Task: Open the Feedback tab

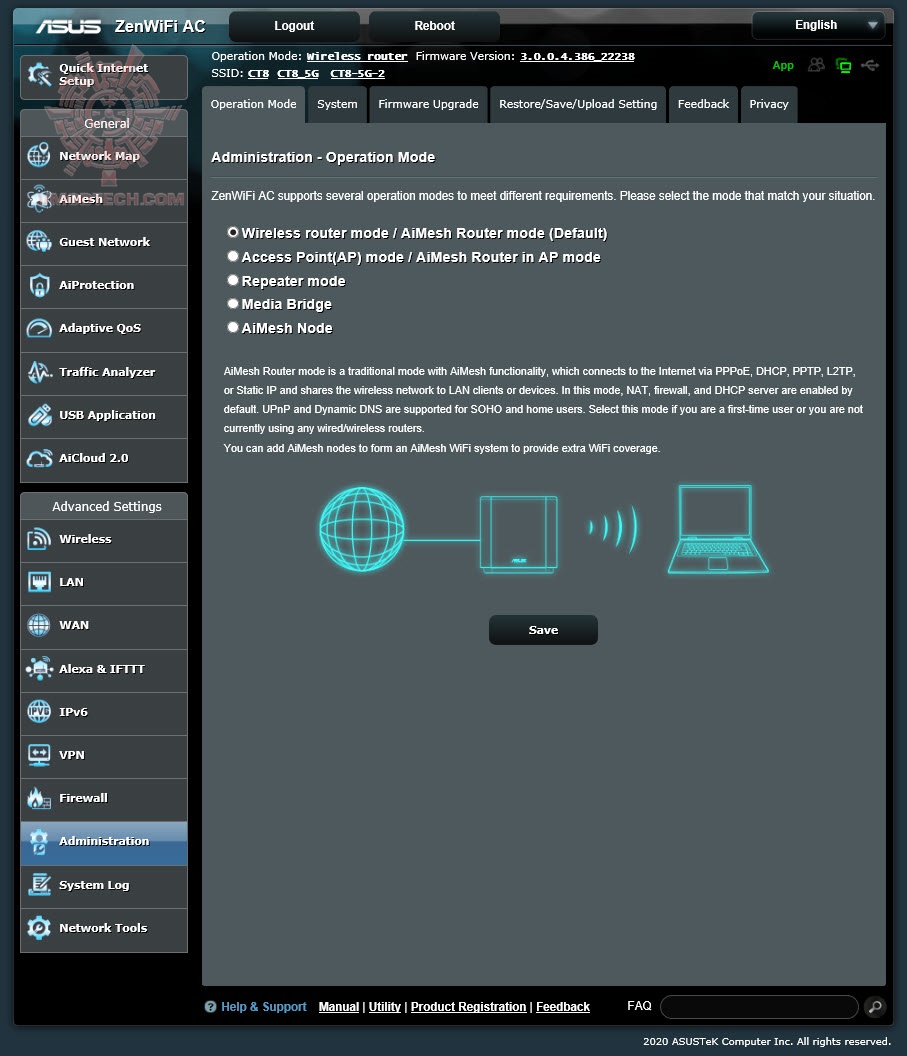Action: click(703, 104)
